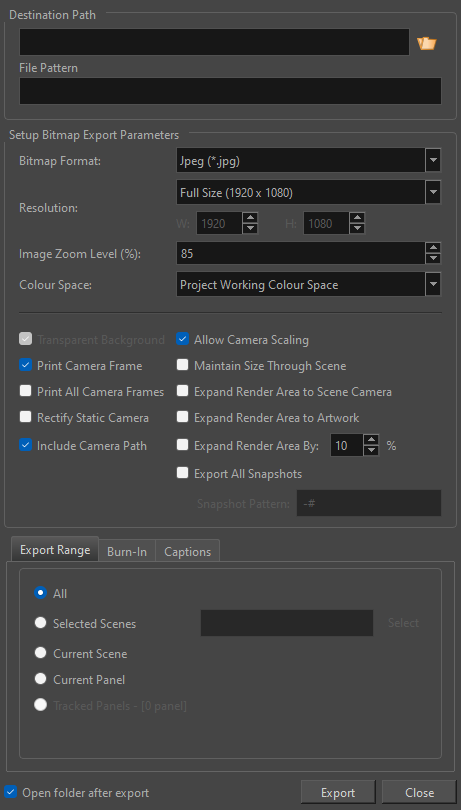Click the File Pattern text field
Viewport: 461px width, 810px height.
pos(230,91)
